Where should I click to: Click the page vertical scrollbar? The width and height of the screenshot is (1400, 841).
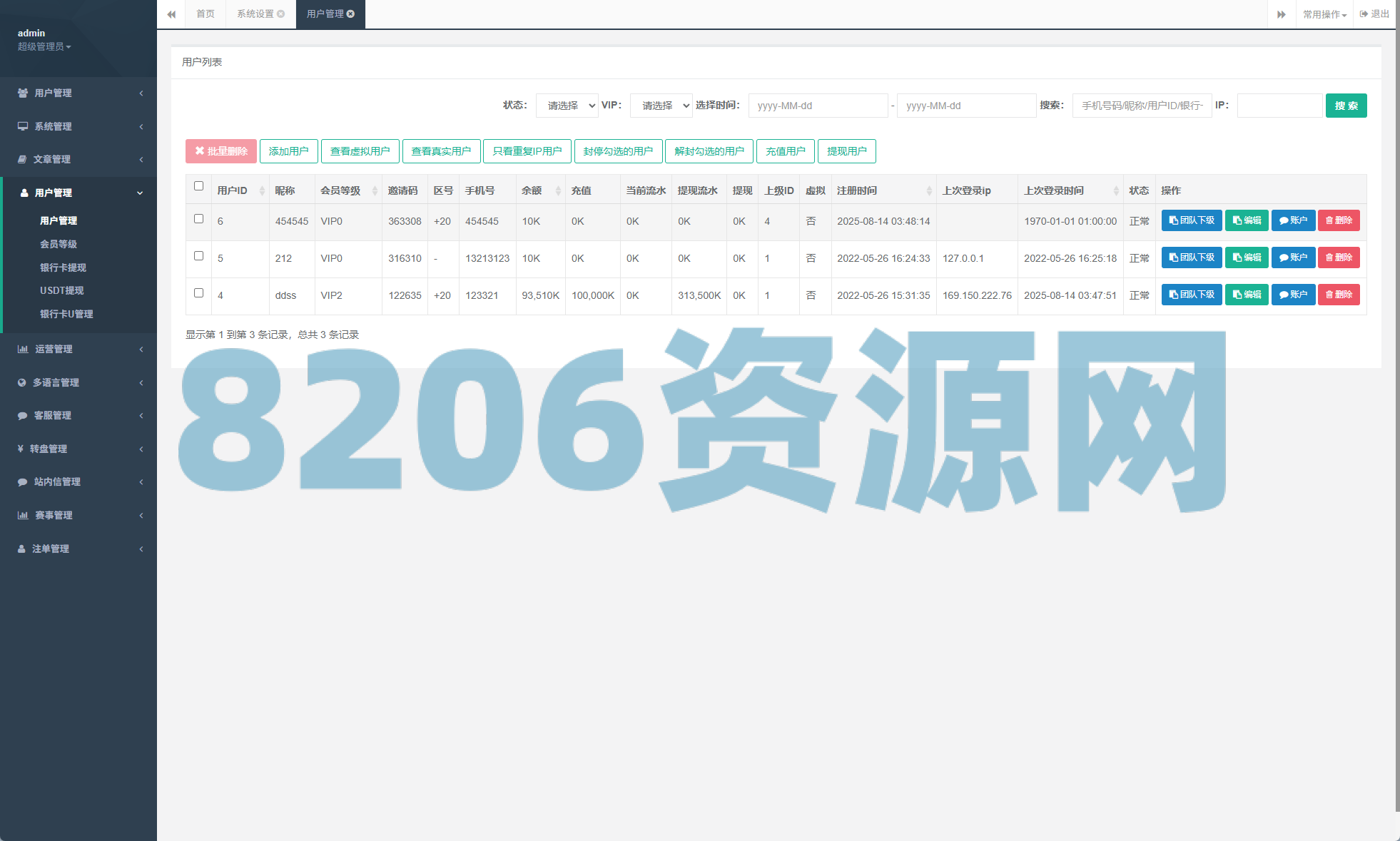coord(1397,407)
